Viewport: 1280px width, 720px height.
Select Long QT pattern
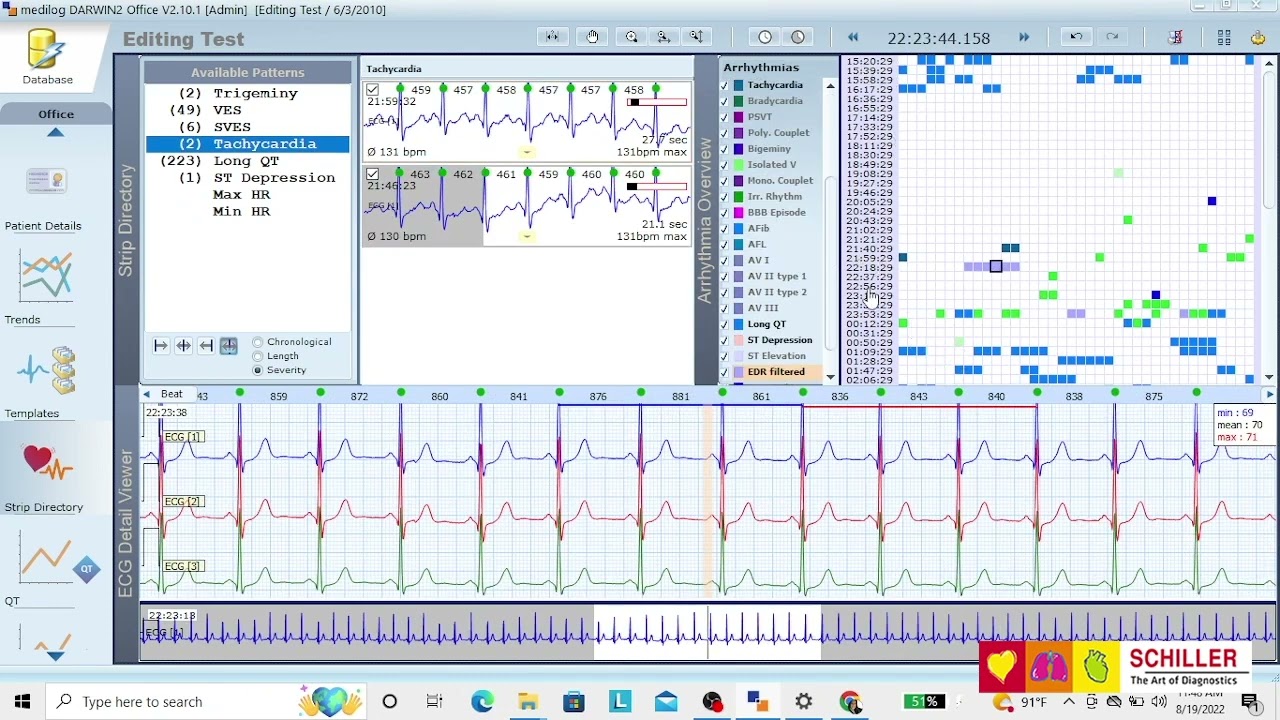[248, 161]
